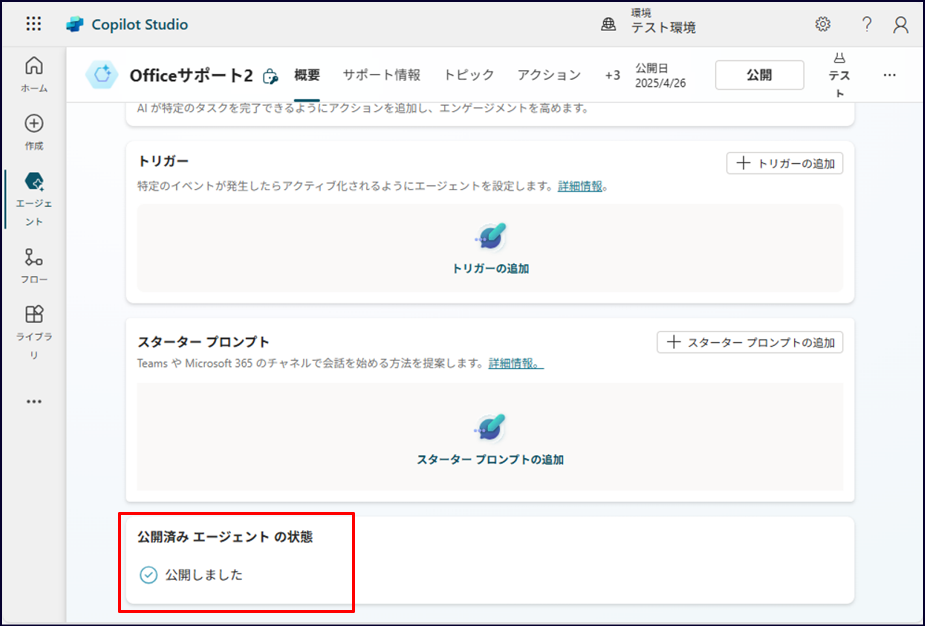This screenshot has height=626, width=925.
Task: Switch to the アクション tab
Action: (549, 75)
